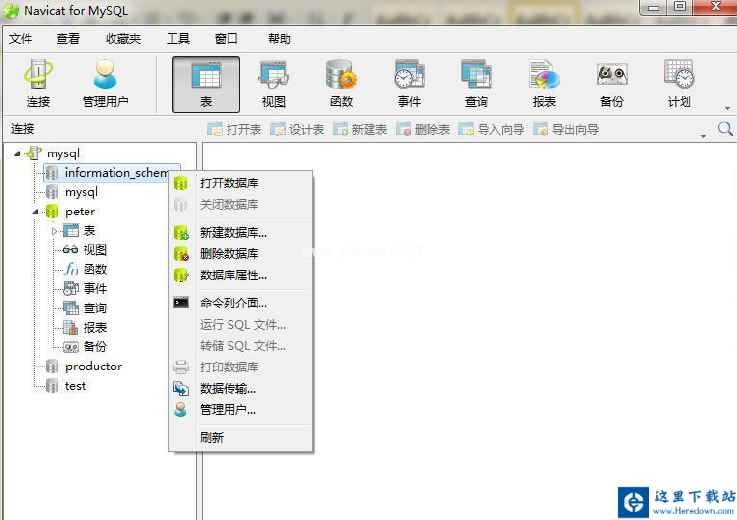Choose 数据库属性... from the context menu
The image size is (737, 520).
coord(241,275)
